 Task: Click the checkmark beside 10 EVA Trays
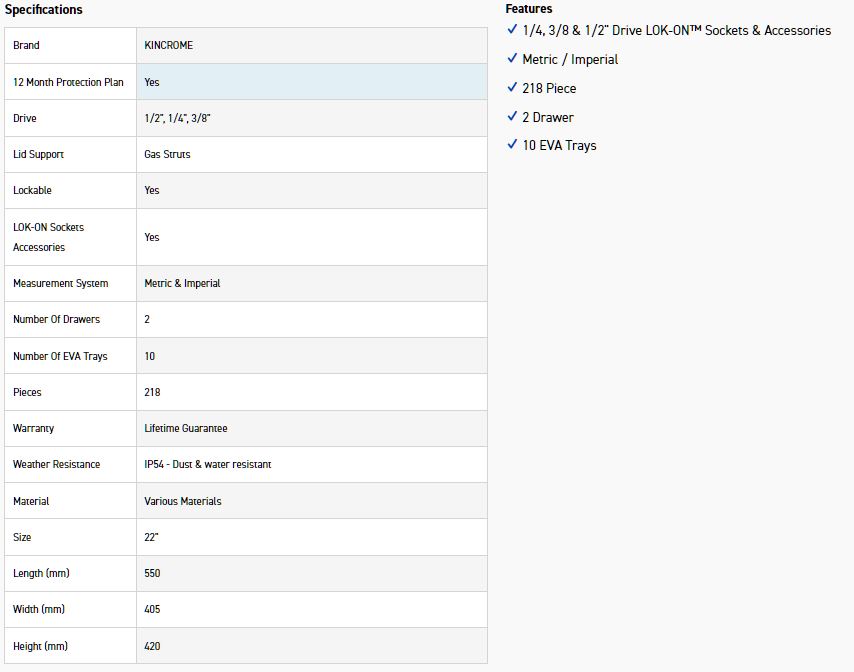click(512, 145)
